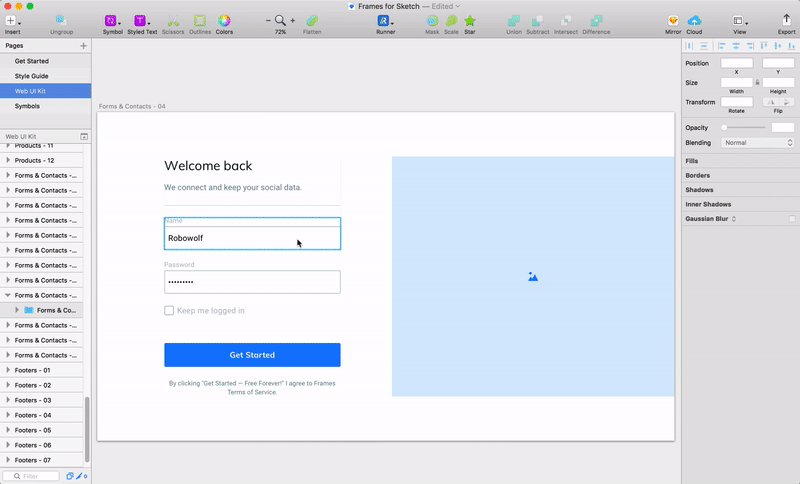This screenshot has width=800, height=484.
Task: Toggle the layer list collapse button
Action: click(x=84, y=137)
